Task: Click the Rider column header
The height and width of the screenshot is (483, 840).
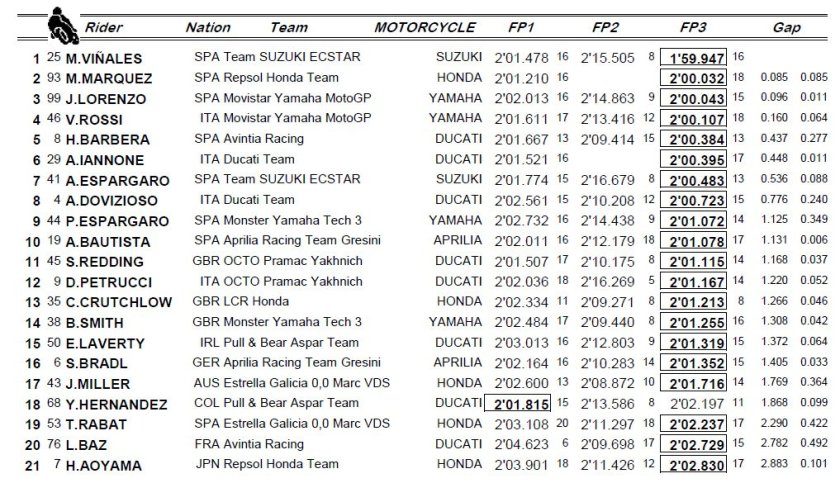Action: point(104,28)
